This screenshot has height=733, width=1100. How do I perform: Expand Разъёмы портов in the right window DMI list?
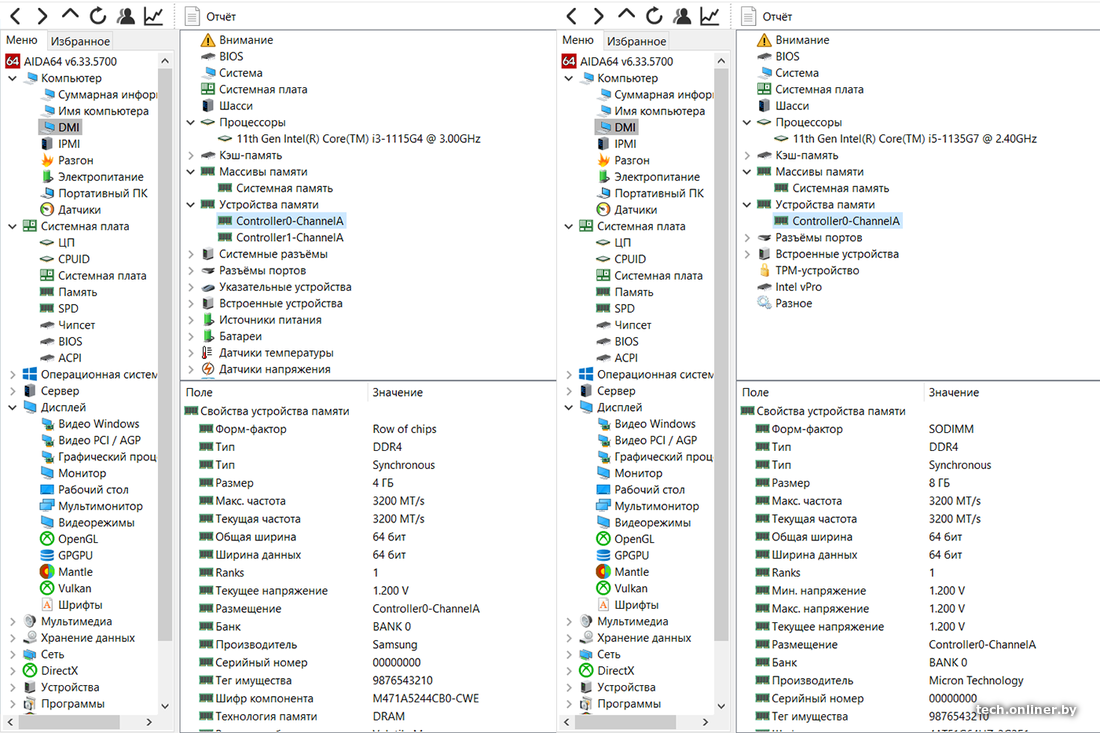pos(746,238)
